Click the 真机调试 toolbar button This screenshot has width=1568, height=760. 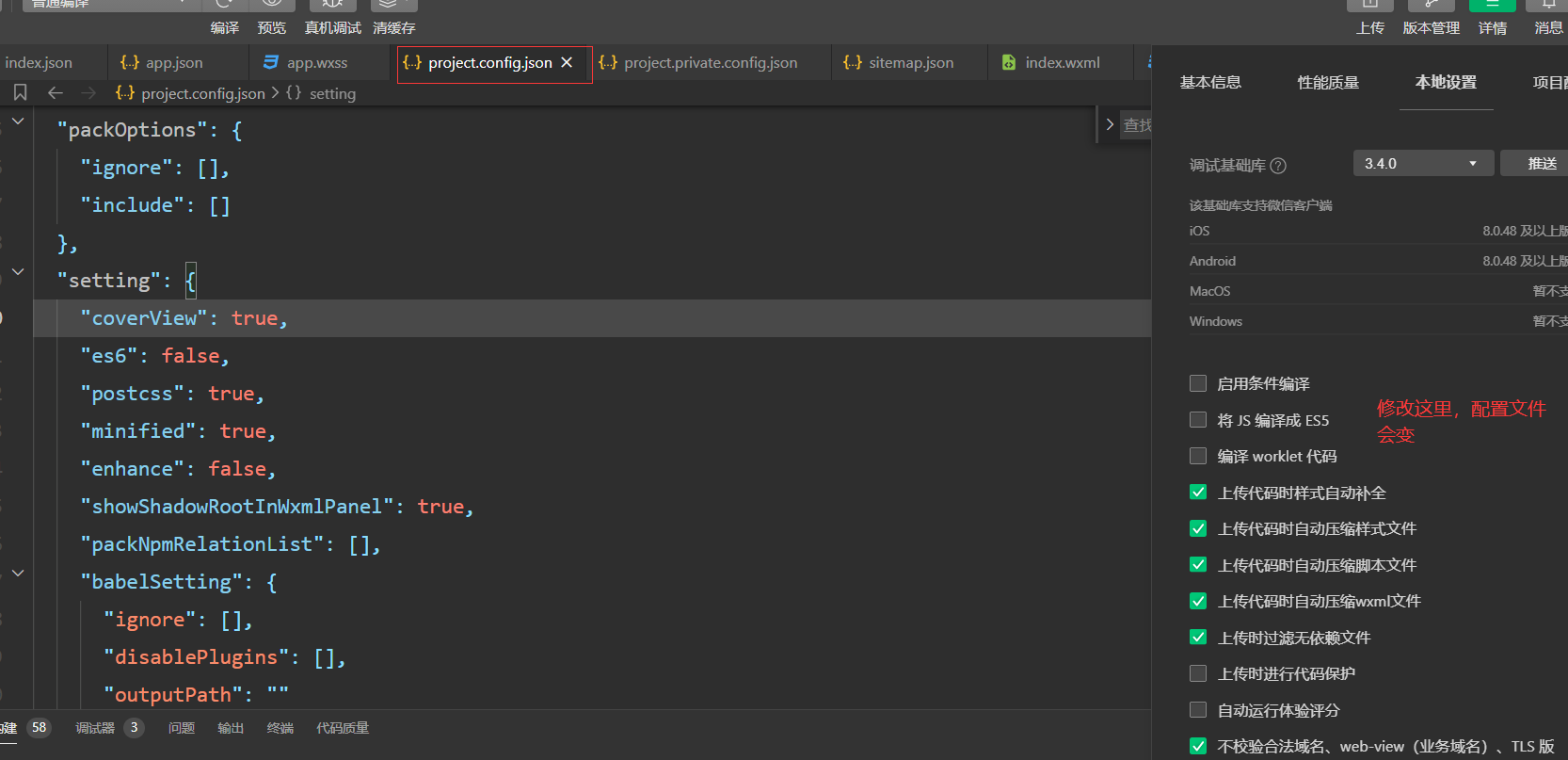point(333,27)
